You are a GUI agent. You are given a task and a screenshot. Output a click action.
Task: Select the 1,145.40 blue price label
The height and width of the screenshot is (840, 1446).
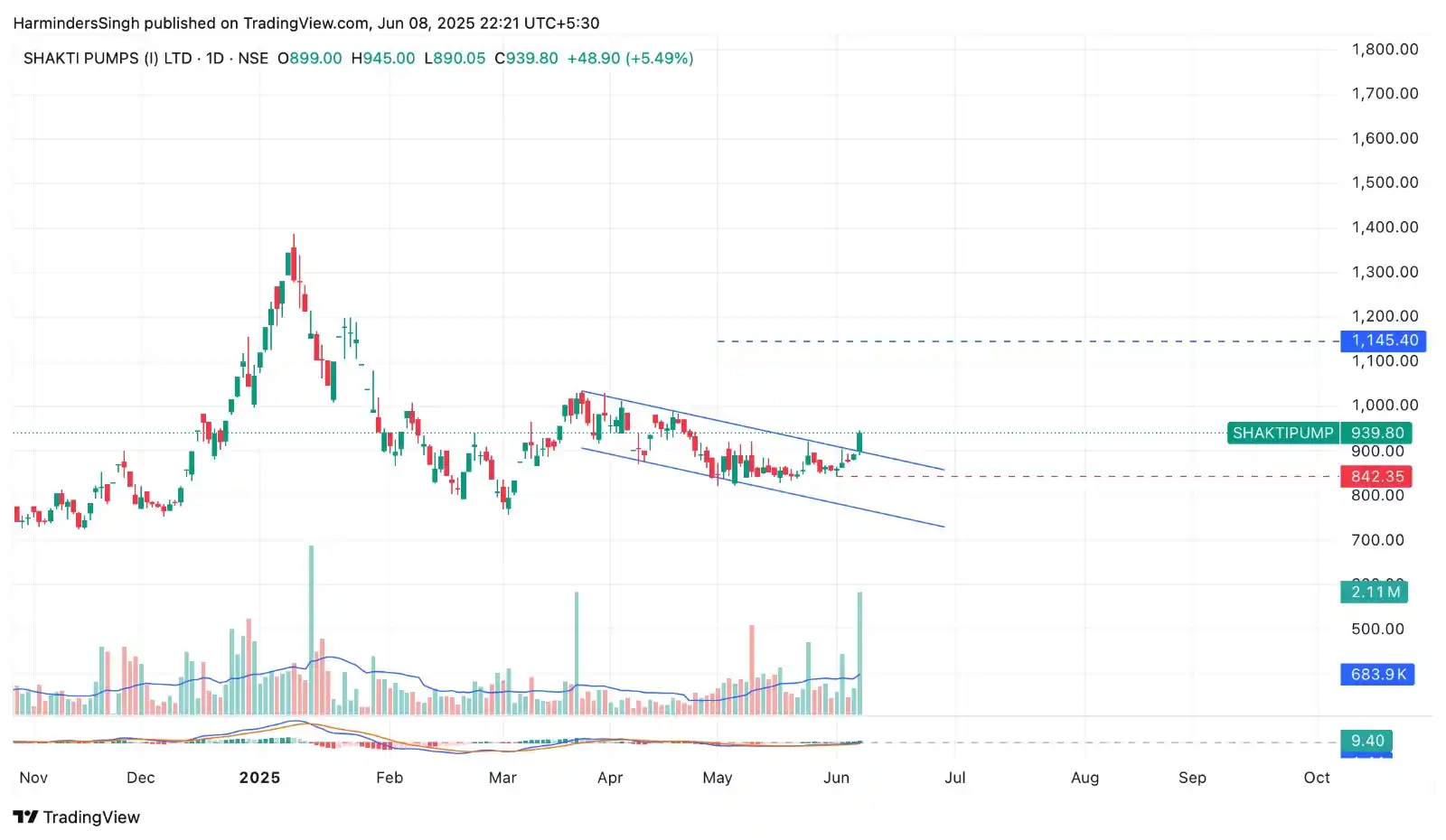pos(1384,341)
